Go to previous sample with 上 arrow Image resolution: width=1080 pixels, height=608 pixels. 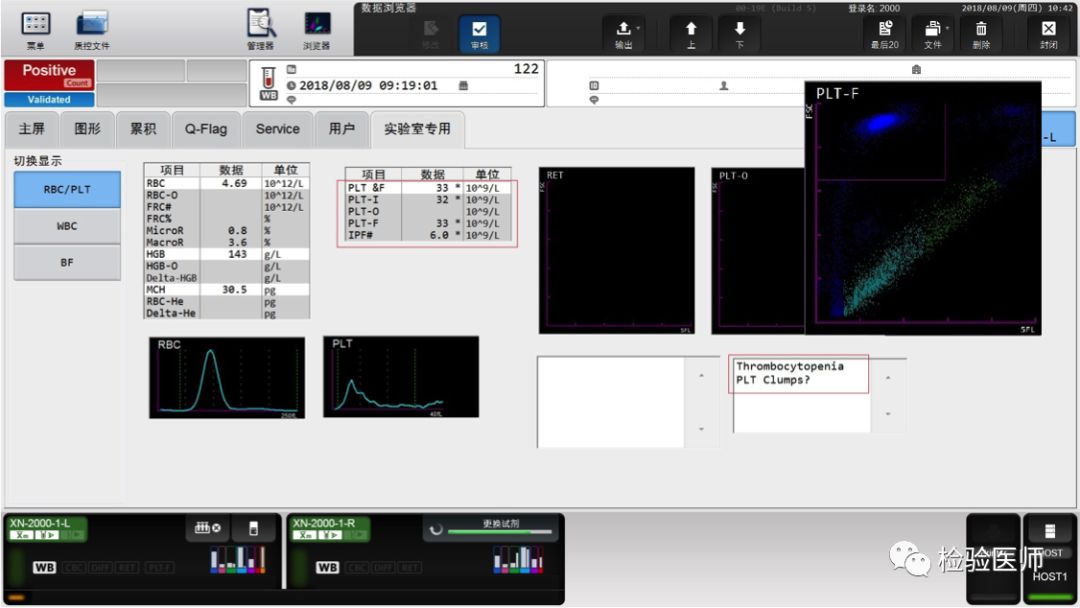(x=690, y=33)
